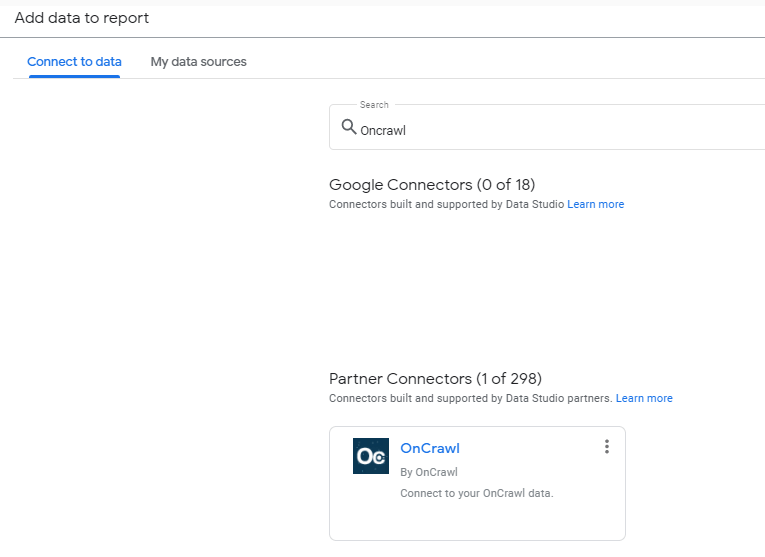Click the magnifying glass search icon
765x557 pixels.
click(x=348, y=127)
